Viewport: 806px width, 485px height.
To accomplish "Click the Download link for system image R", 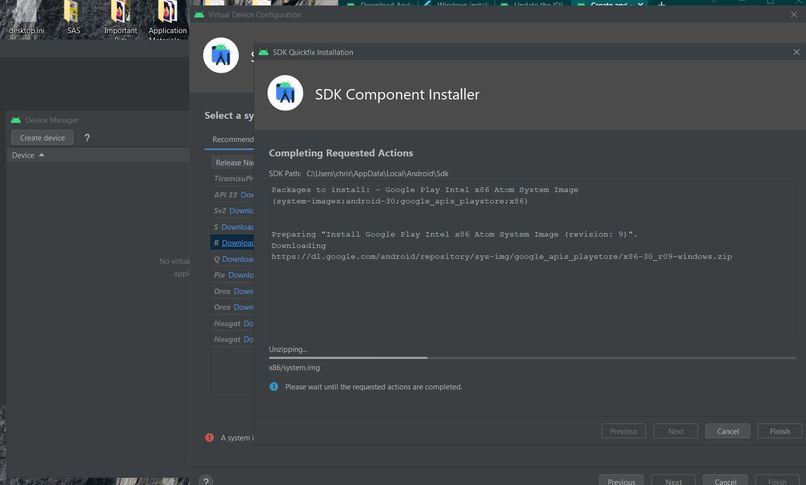I will (238, 243).
